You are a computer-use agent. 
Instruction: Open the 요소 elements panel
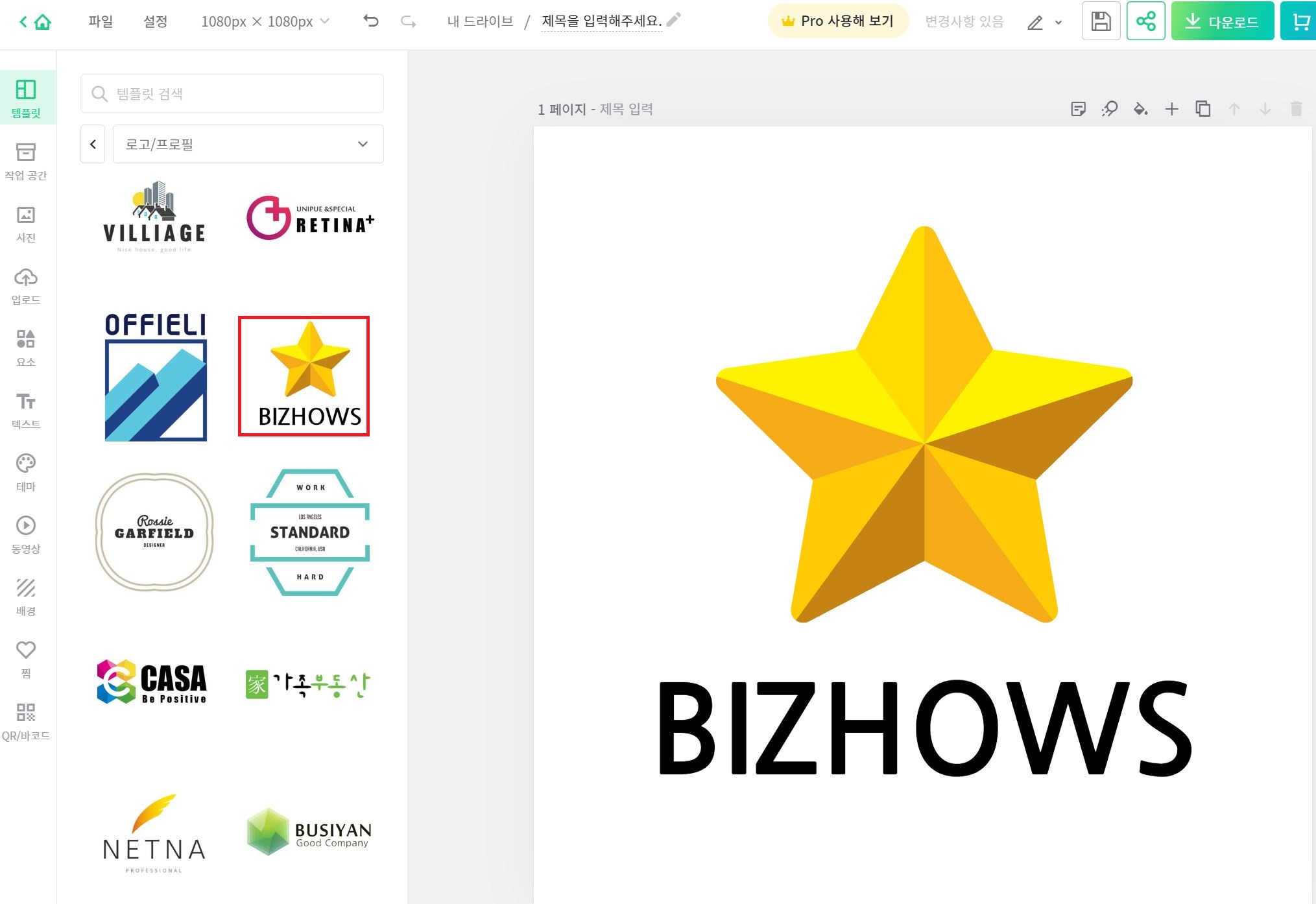point(26,348)
